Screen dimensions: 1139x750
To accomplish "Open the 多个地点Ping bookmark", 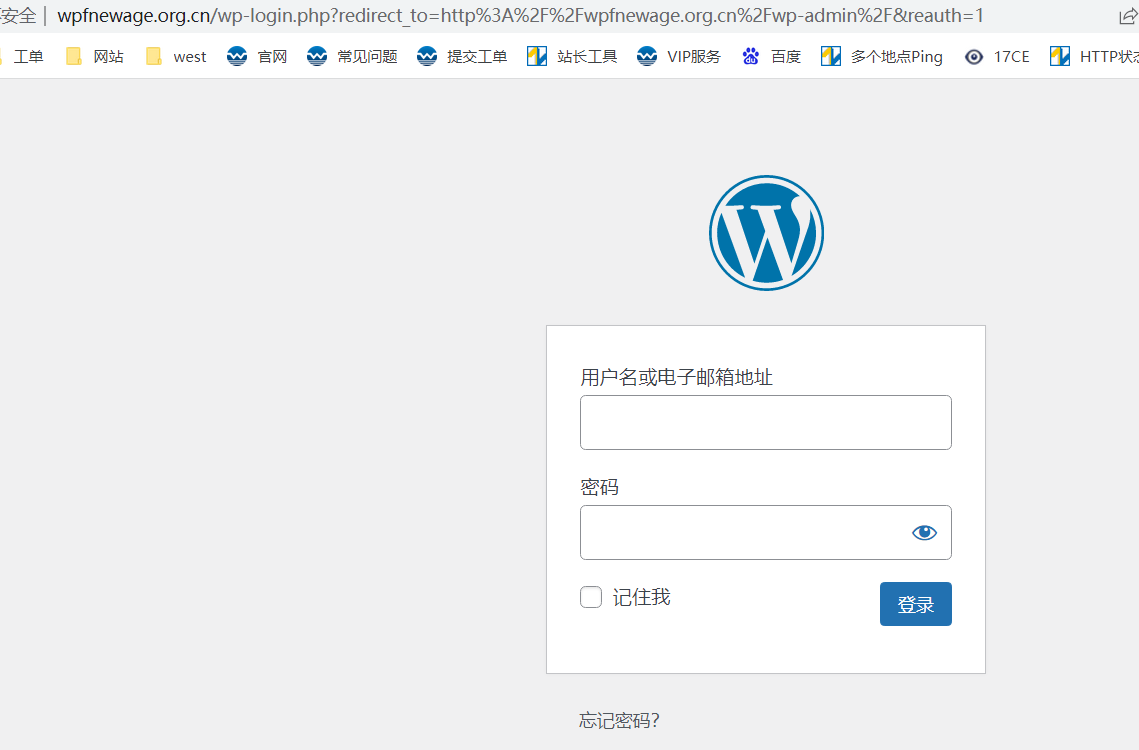I will (882, 56).
